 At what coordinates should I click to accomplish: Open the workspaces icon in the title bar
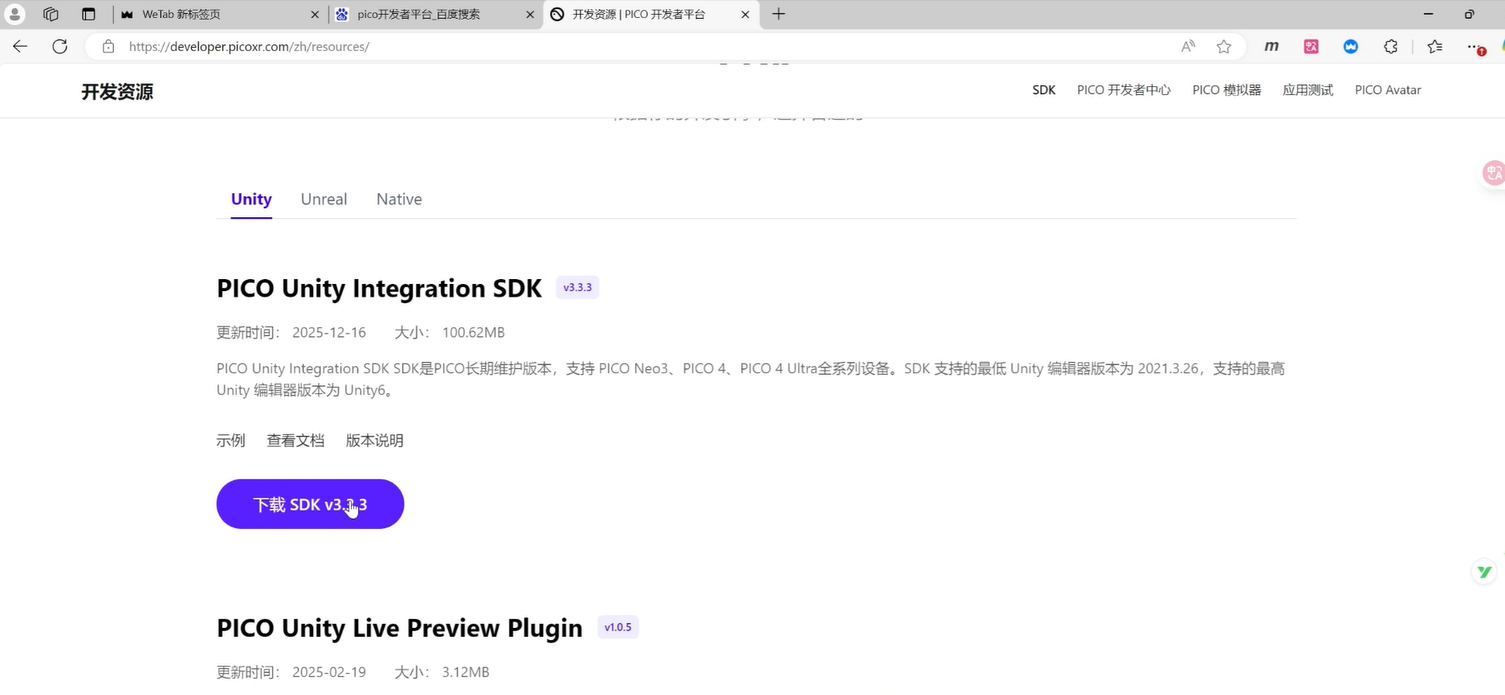click(x=51, y=14)
